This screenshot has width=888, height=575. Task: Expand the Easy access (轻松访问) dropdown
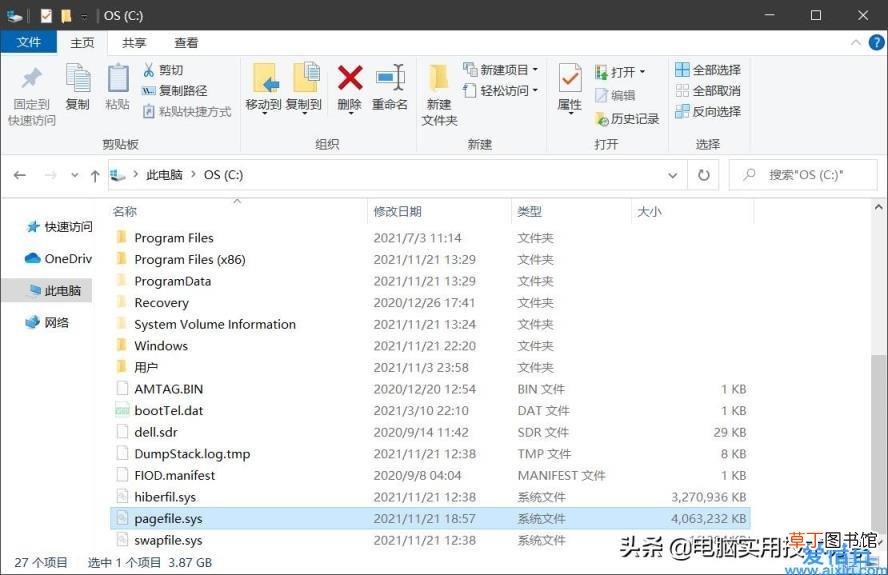point(501,91)
